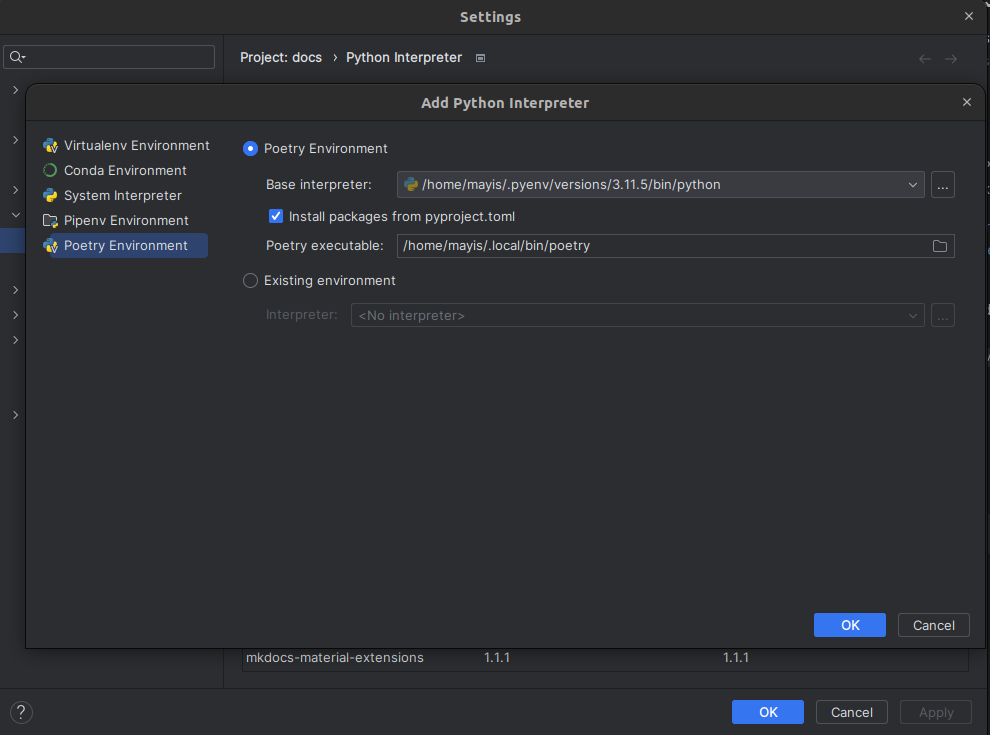Click inside the settings search field

[x=110, y=56]
